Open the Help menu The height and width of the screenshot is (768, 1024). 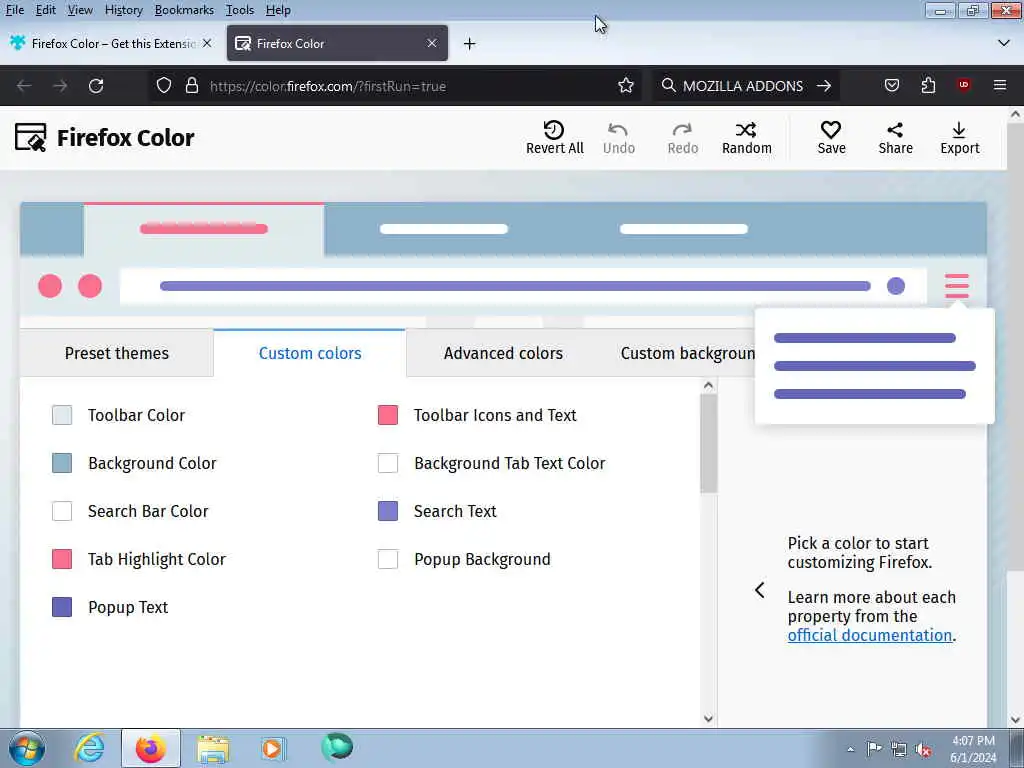(x=278, y=10)
